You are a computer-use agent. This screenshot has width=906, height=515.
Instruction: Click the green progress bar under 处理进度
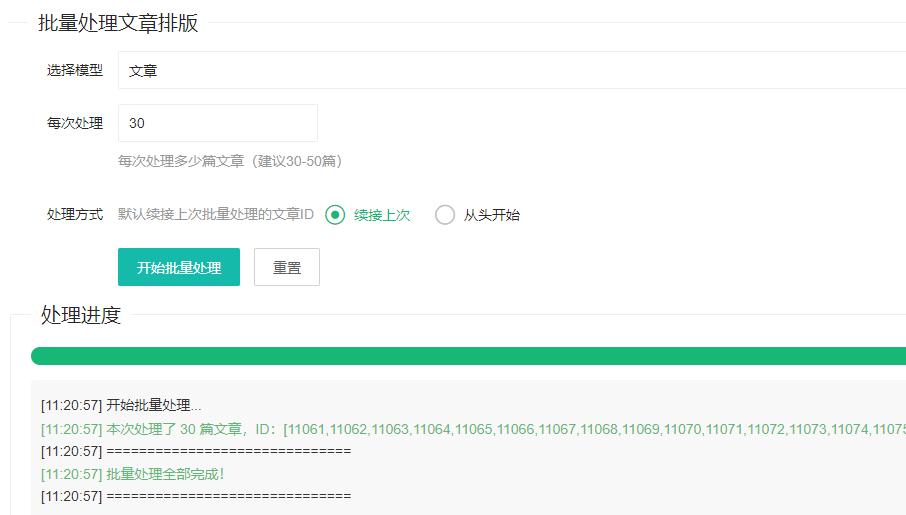(x=468, y=356)
